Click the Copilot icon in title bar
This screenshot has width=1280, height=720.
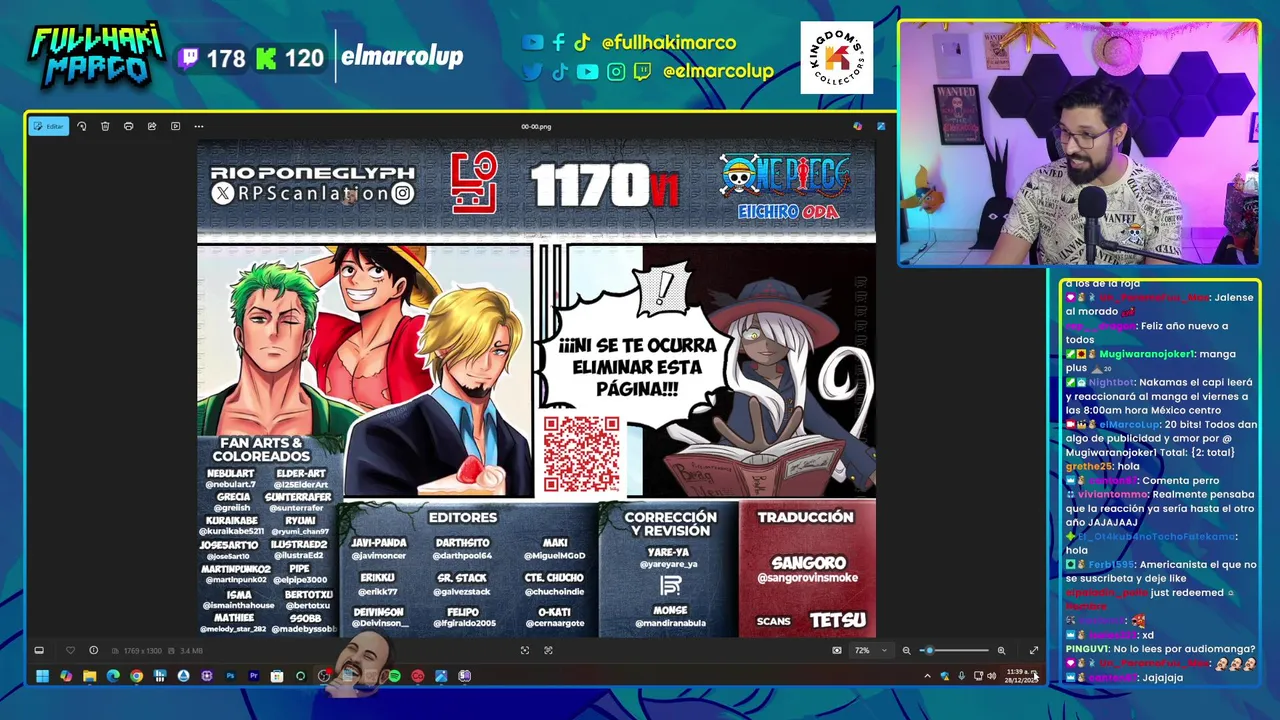coord(857,126)
